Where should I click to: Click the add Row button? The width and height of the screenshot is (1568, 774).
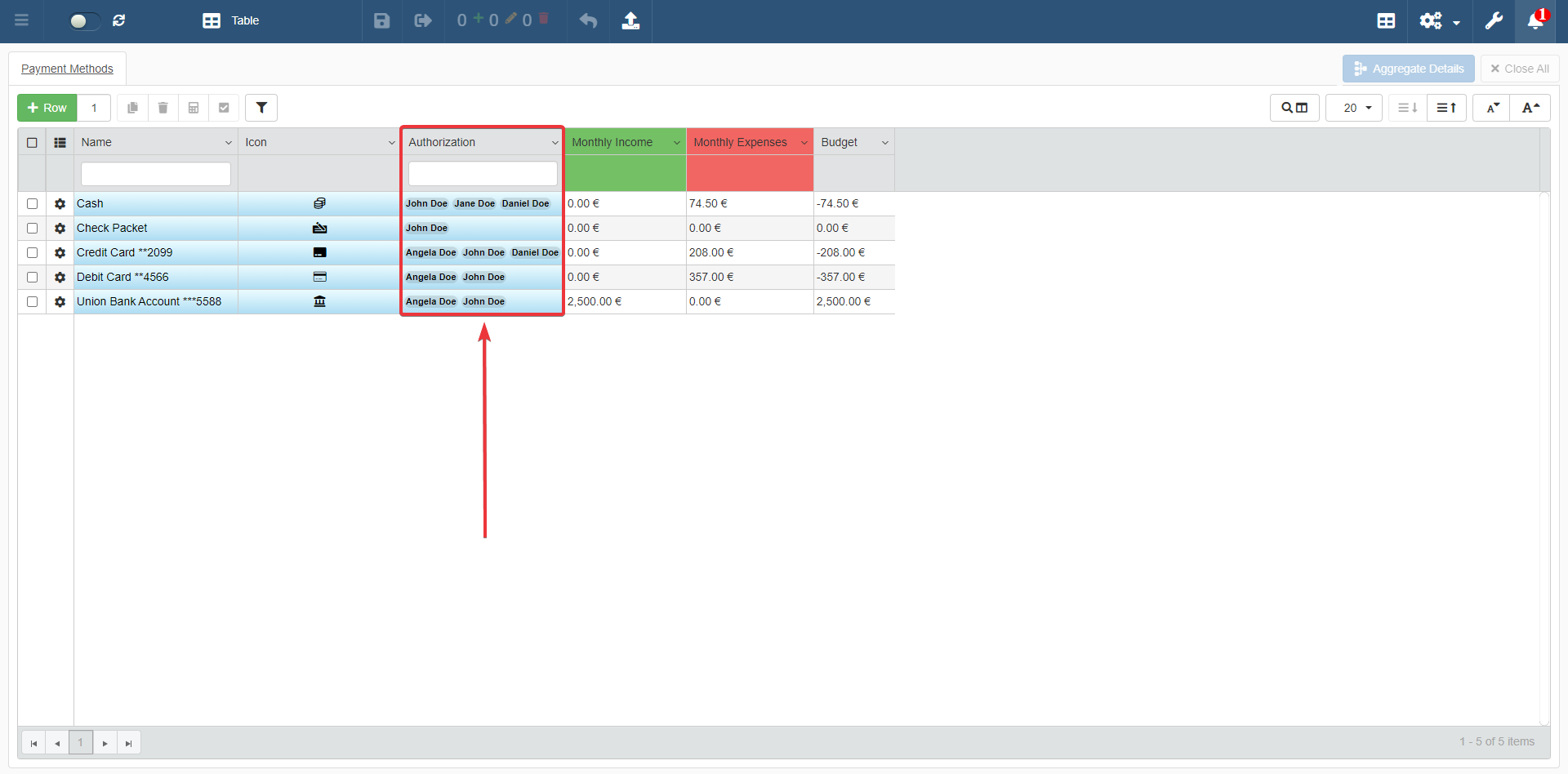[47, 108]
